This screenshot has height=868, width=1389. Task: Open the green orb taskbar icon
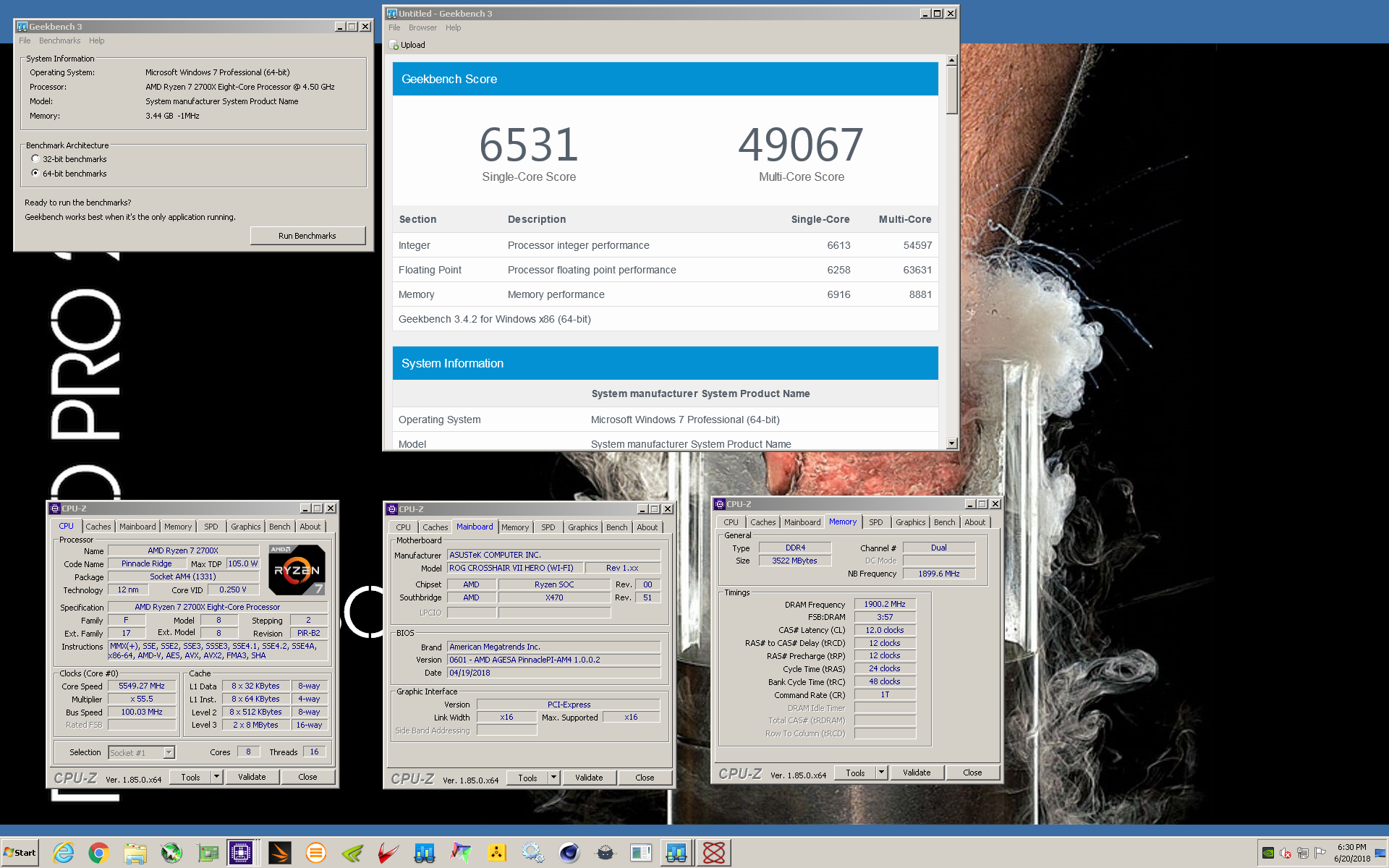[x=171, y=853]
